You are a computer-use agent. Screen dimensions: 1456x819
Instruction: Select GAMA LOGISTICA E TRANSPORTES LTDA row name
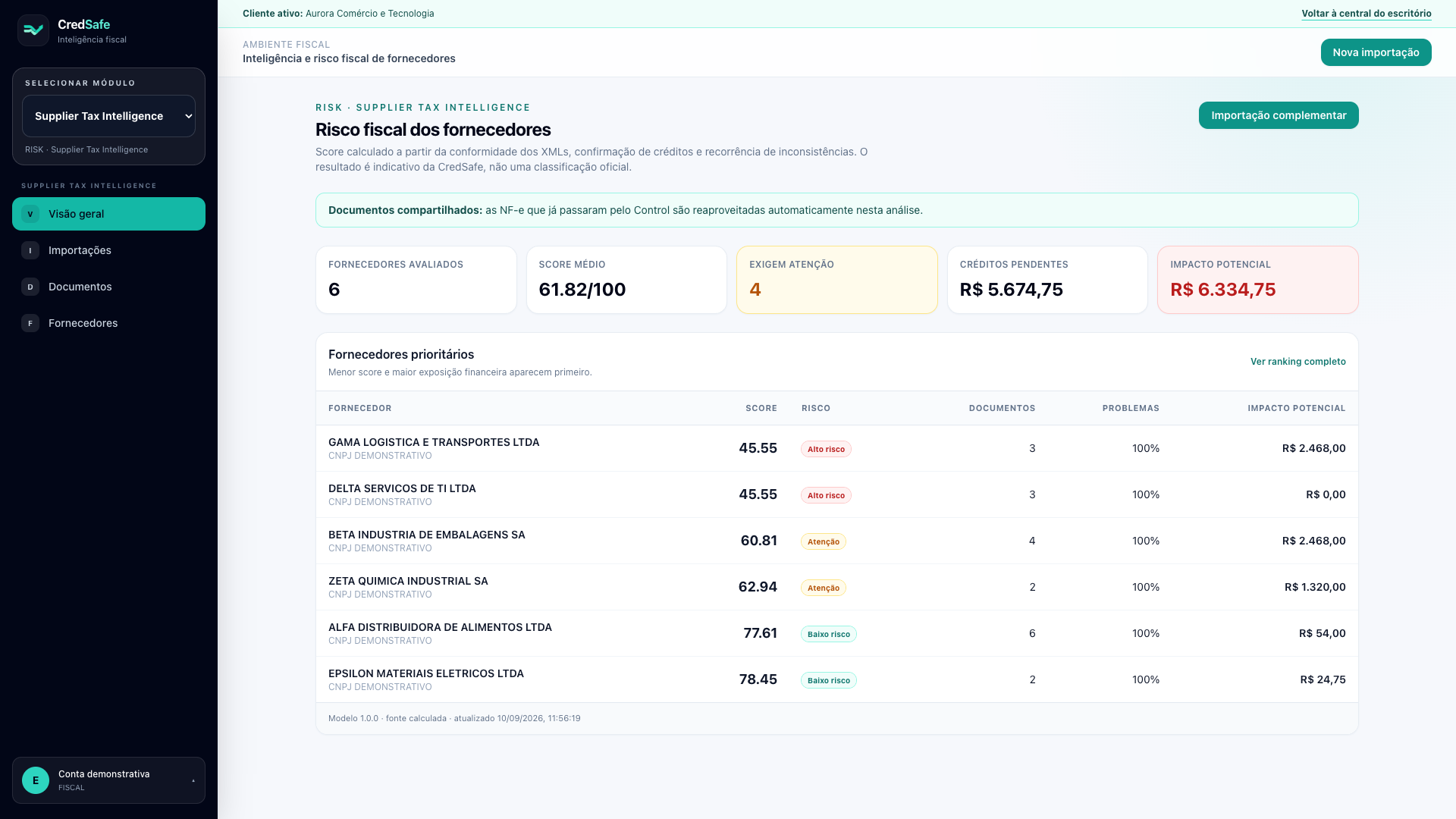pos(434,442)
